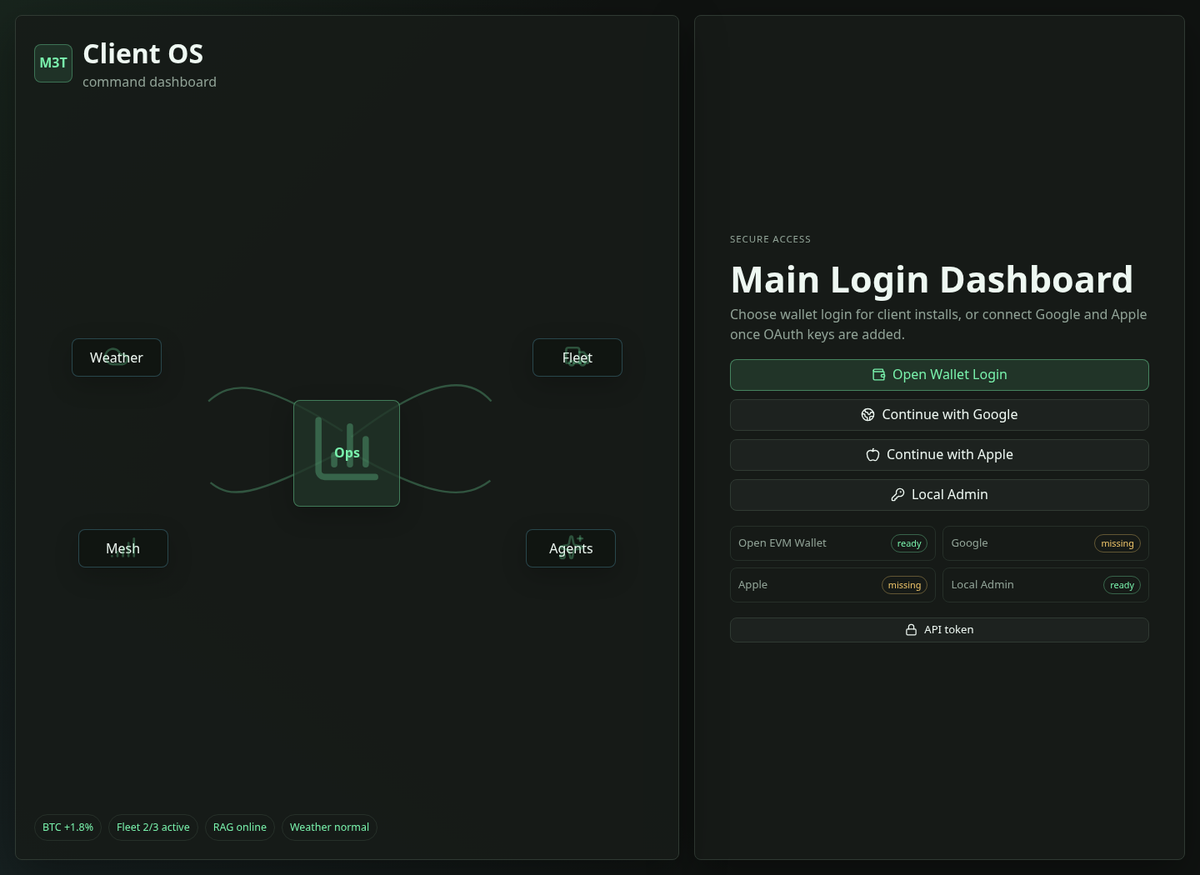Click the M3T logo badge
1200x875 pixels.
(x=53, y=62)
